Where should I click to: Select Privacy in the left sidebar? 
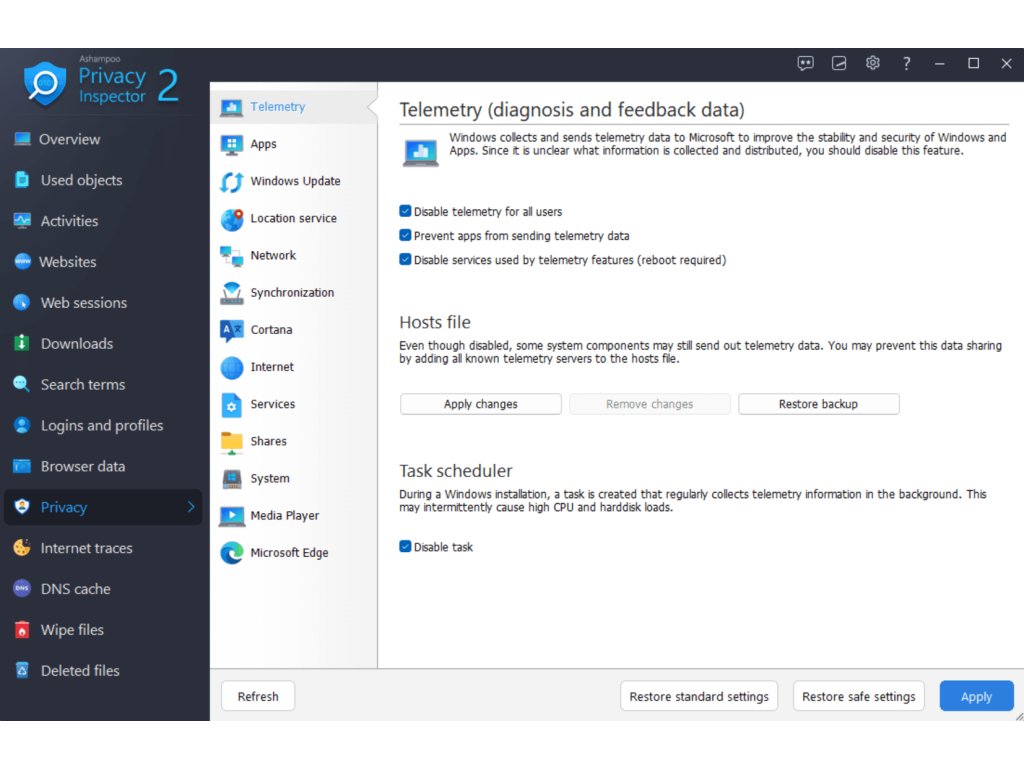103,507
